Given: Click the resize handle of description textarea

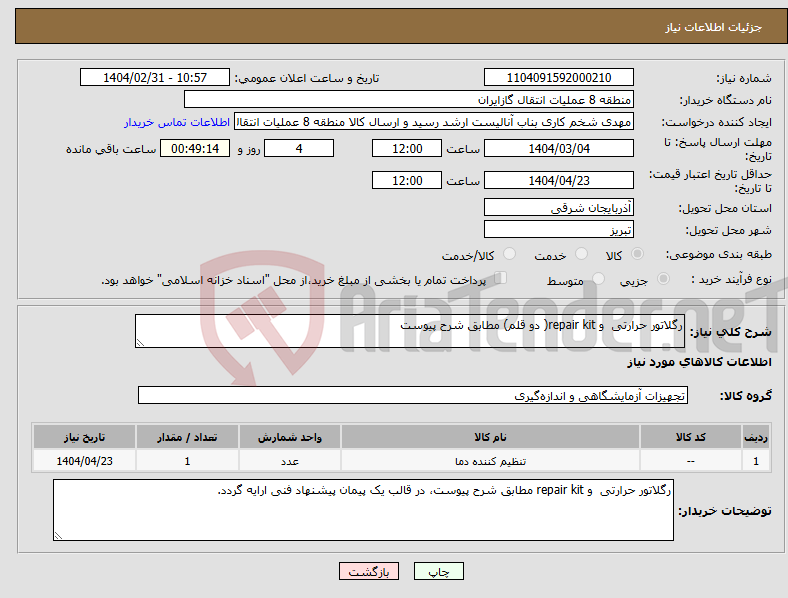Looking at the screenshot, I should coord(140,343).
